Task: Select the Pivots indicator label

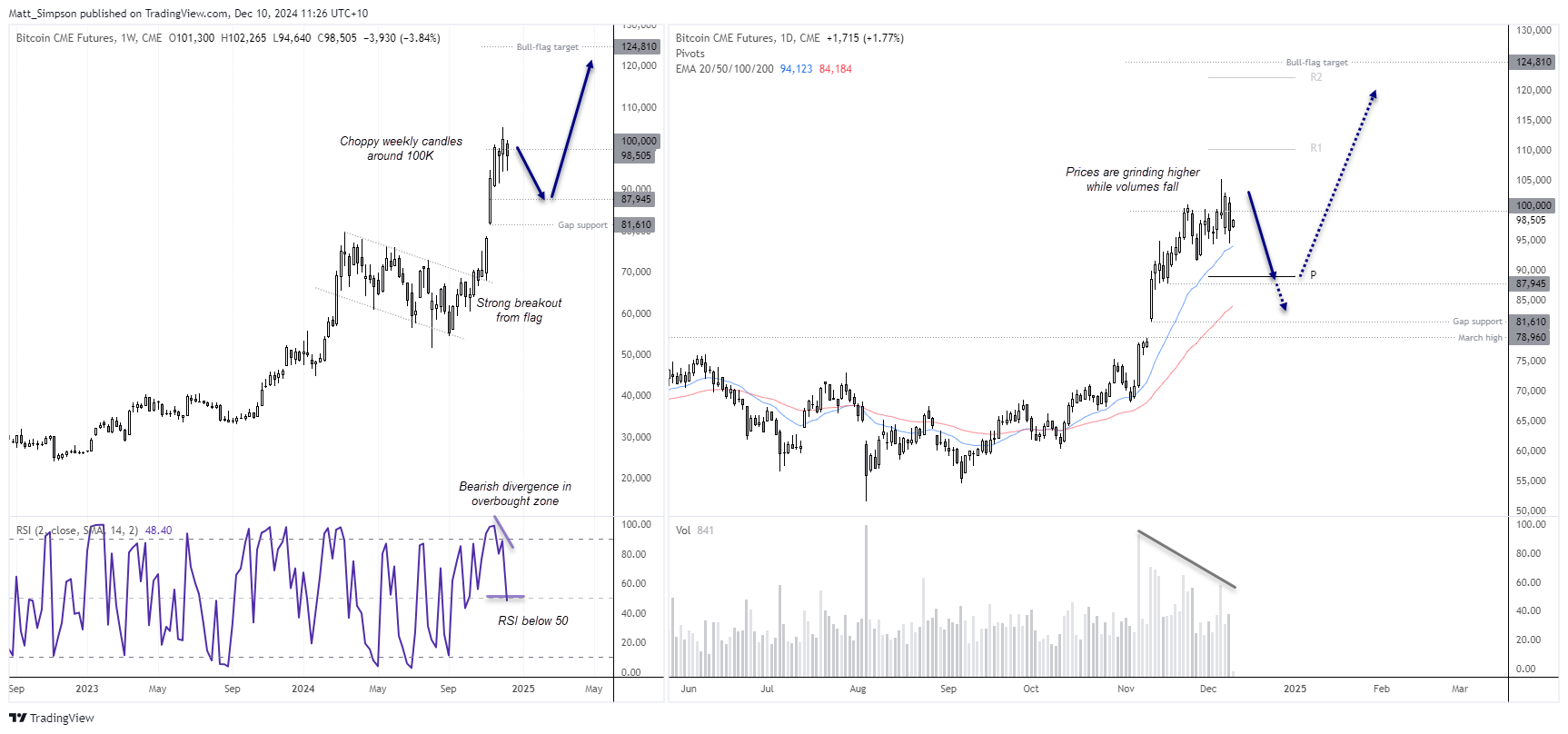Action: (690, 54)
